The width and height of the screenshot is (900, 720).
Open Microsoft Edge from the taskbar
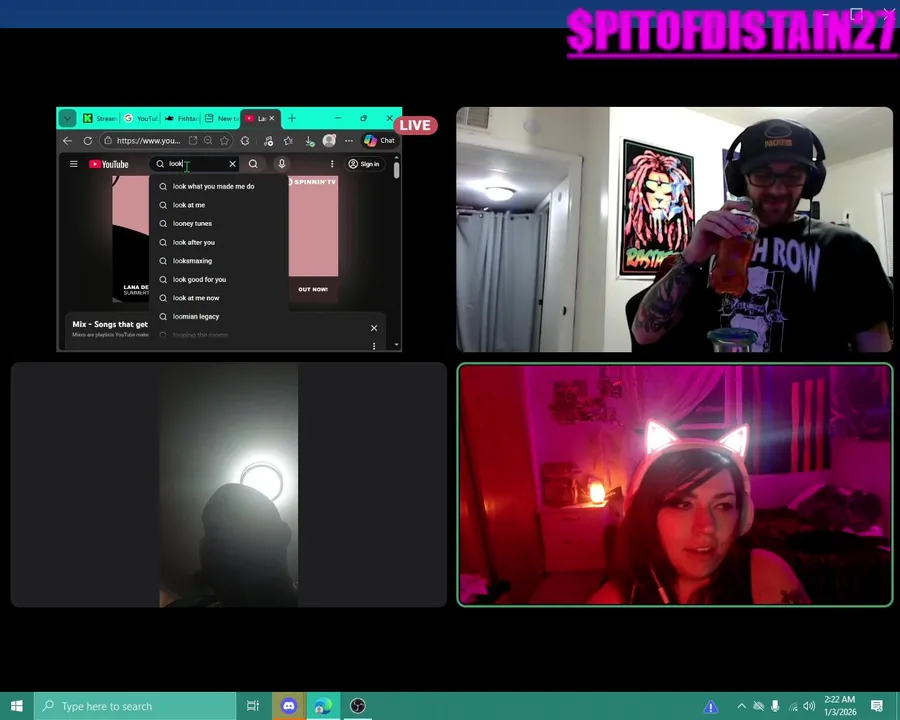(x=323, y=706)
